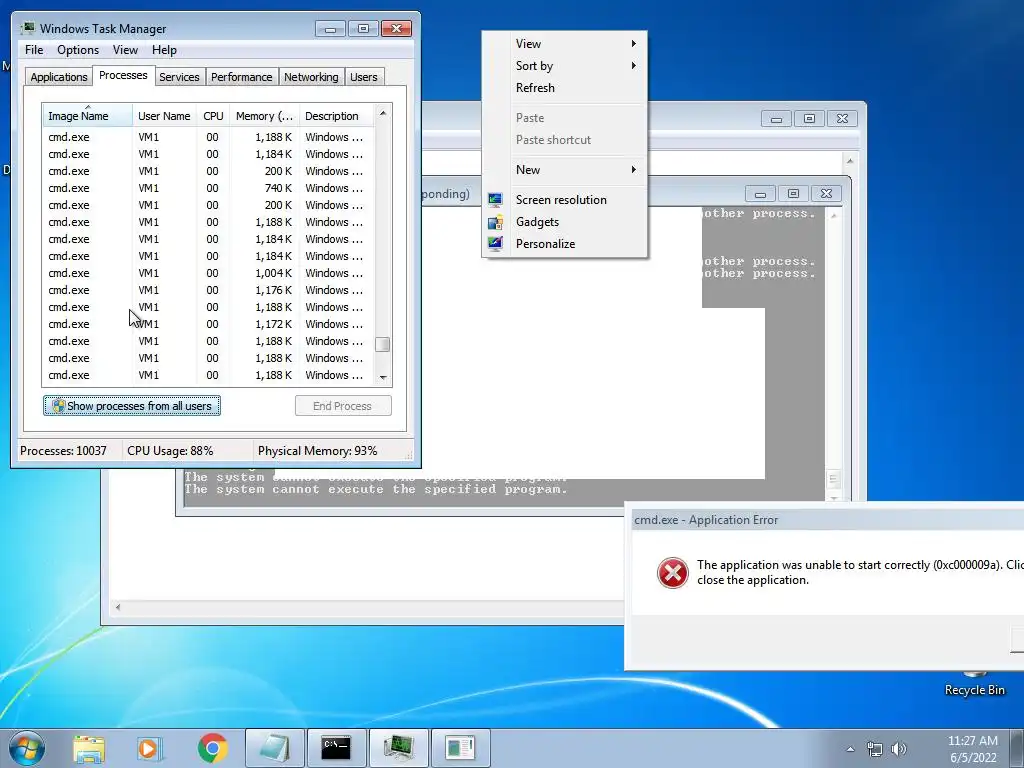Choose Gadgets in the context menu

[565, 222]
